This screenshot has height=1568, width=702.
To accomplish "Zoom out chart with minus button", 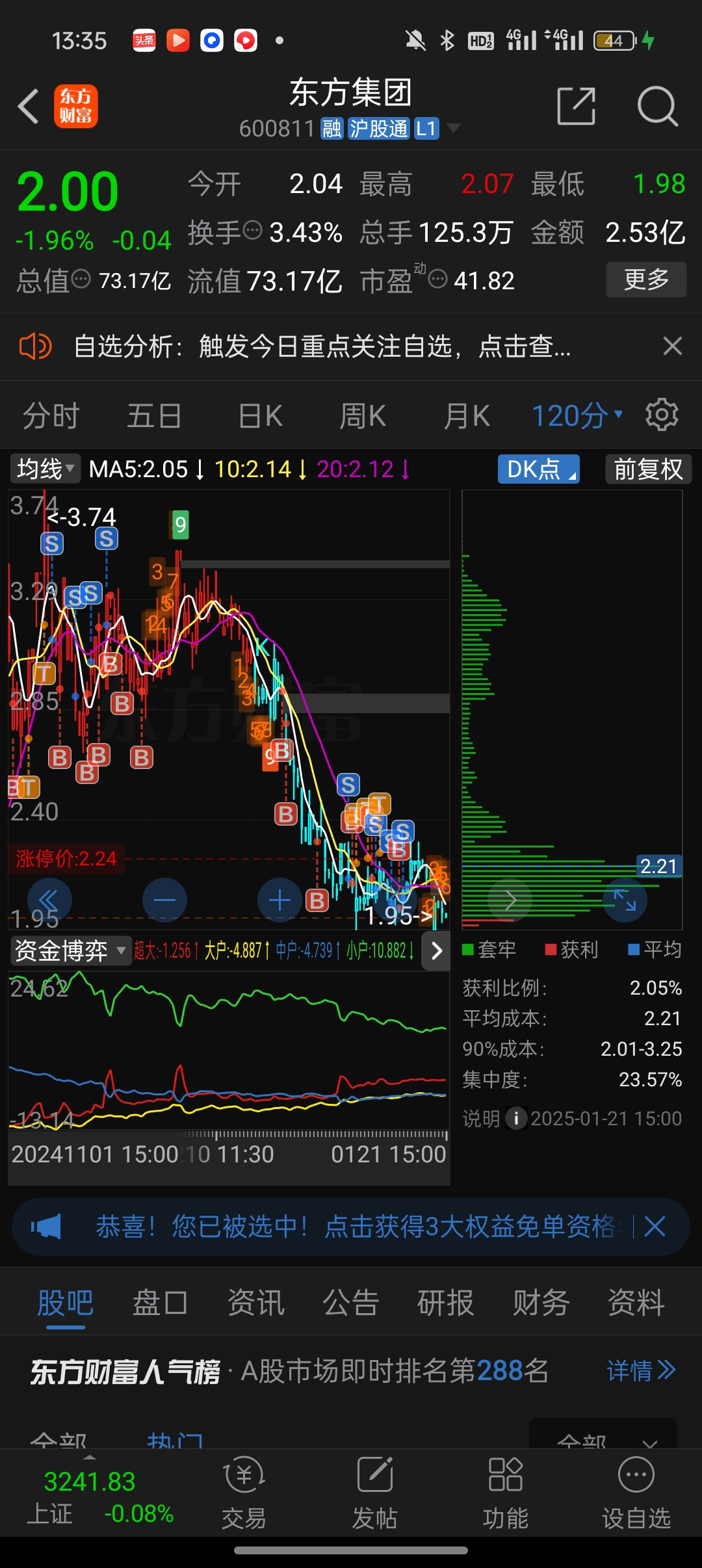I will [164, 900].
